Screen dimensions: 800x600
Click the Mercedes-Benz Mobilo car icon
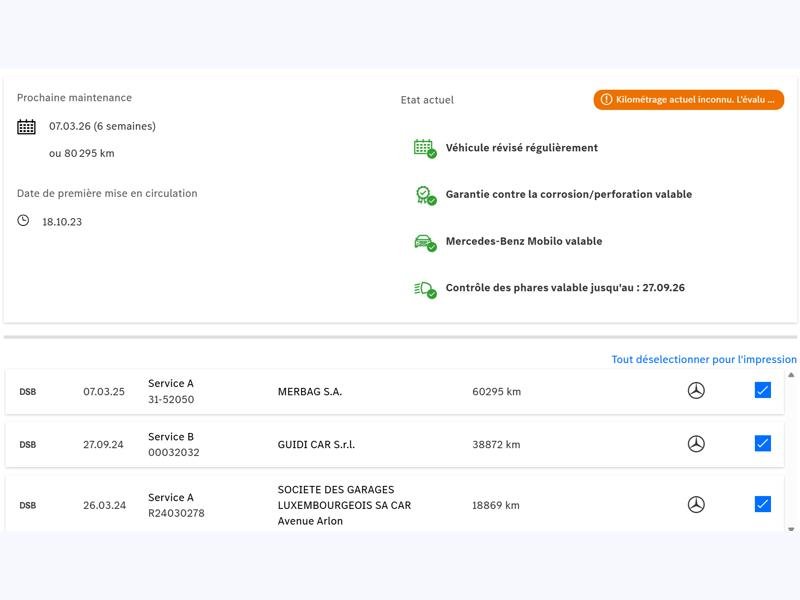pyautogui.click(x=424, y=242)
